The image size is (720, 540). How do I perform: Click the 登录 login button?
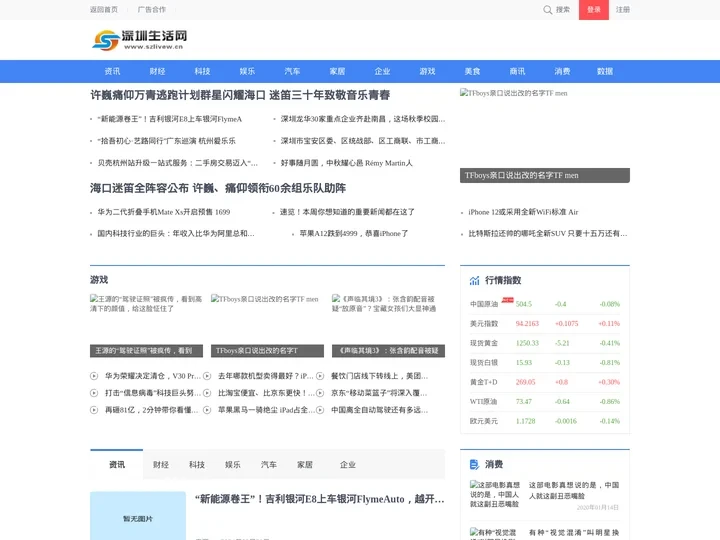click(x=594, y=10)
